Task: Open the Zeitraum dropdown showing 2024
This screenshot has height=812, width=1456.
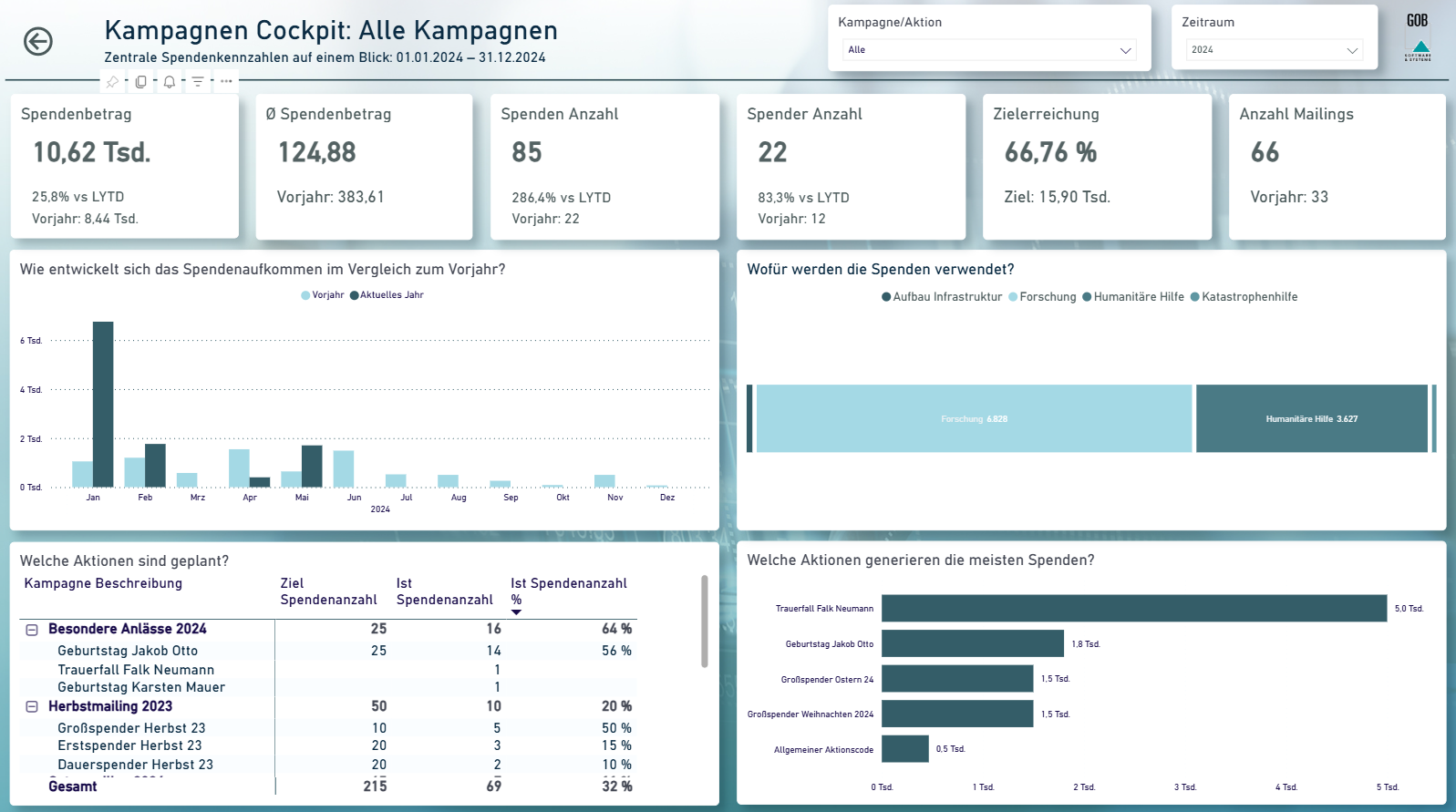Action: [x=1275, y=50]
